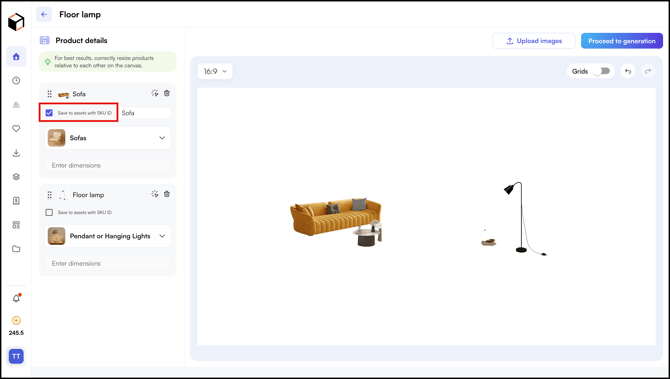
Task: Click the Floor lamp product thumbnail in list
Action: (63, 195)
